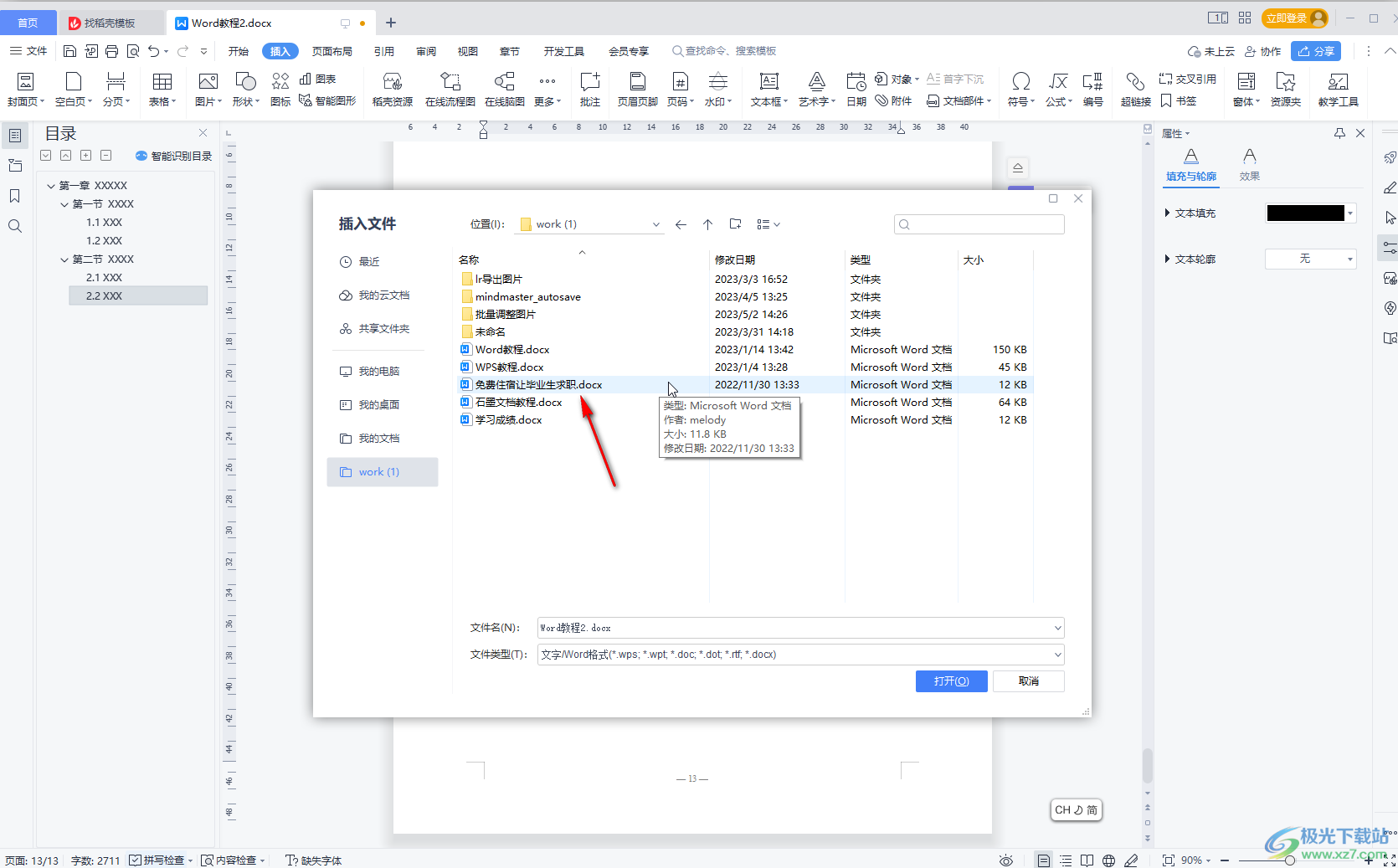The width and height of the screenshot is (1398, 868).
Task: Insert a 空白页 blank page
Action: (x=74, y=89)
